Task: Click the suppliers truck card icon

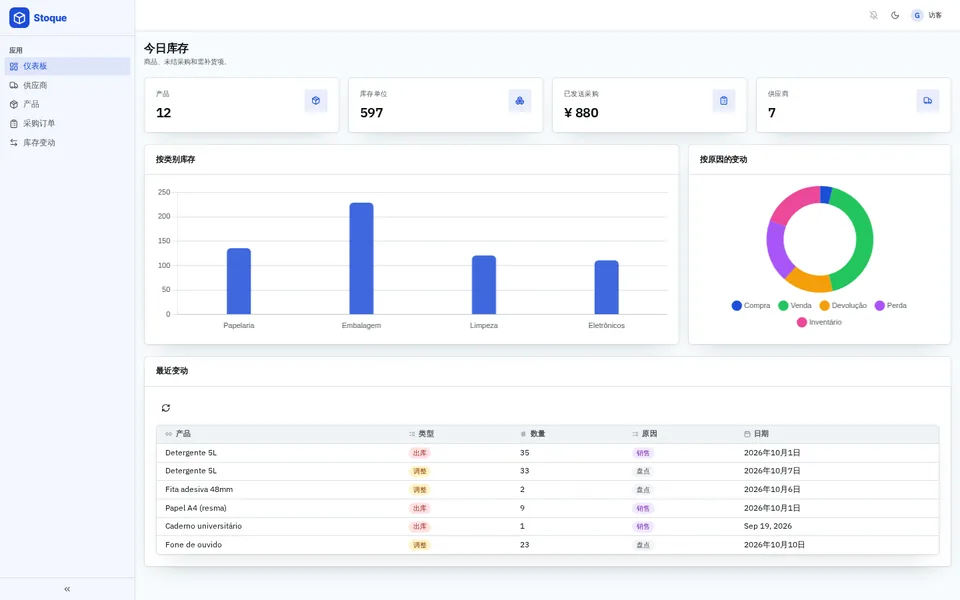Action: (928, 100)
